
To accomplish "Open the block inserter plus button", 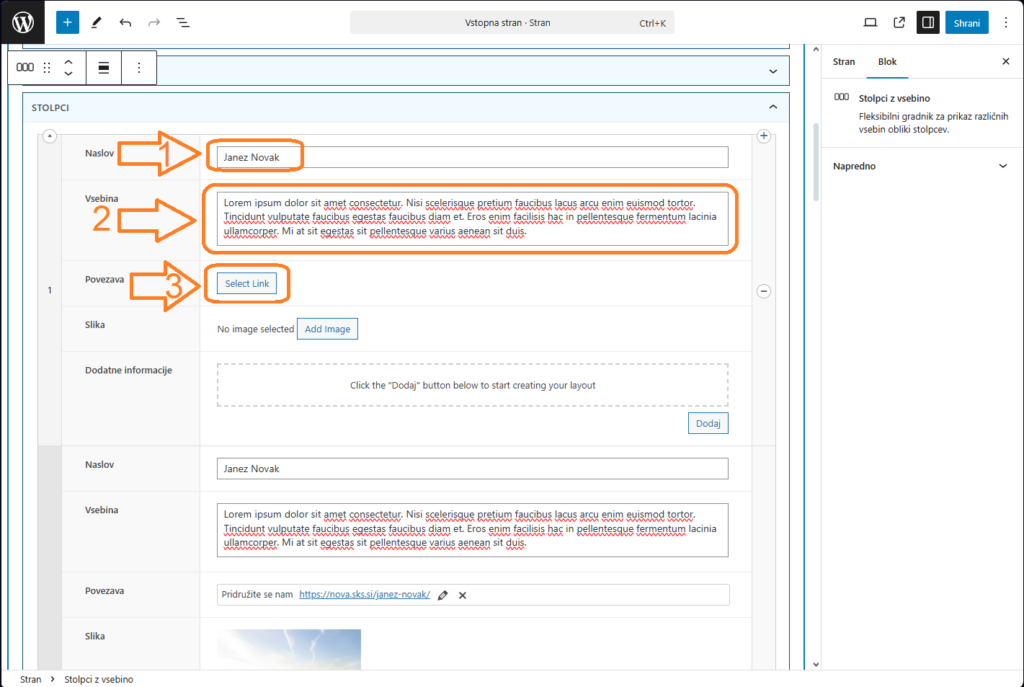I will point(67,22).
